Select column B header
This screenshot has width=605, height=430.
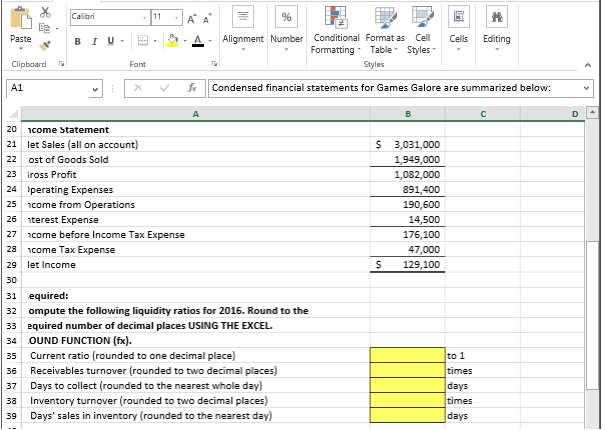click(x=407, y=113)
